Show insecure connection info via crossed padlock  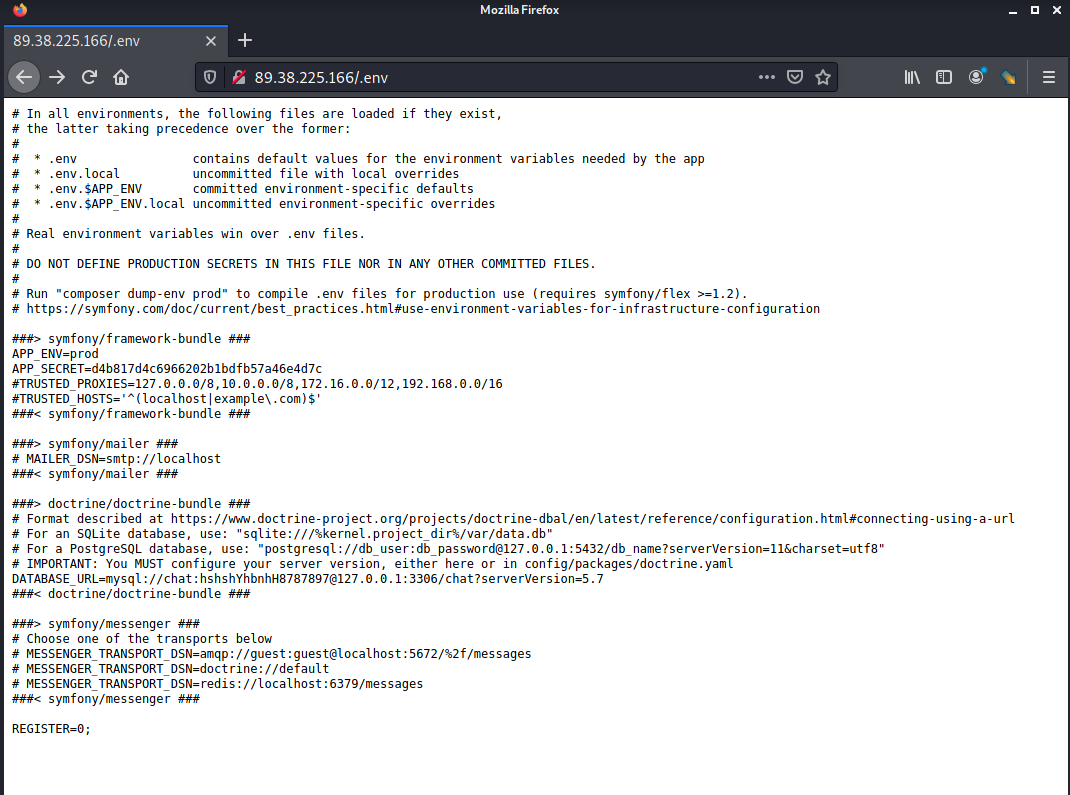238,77
